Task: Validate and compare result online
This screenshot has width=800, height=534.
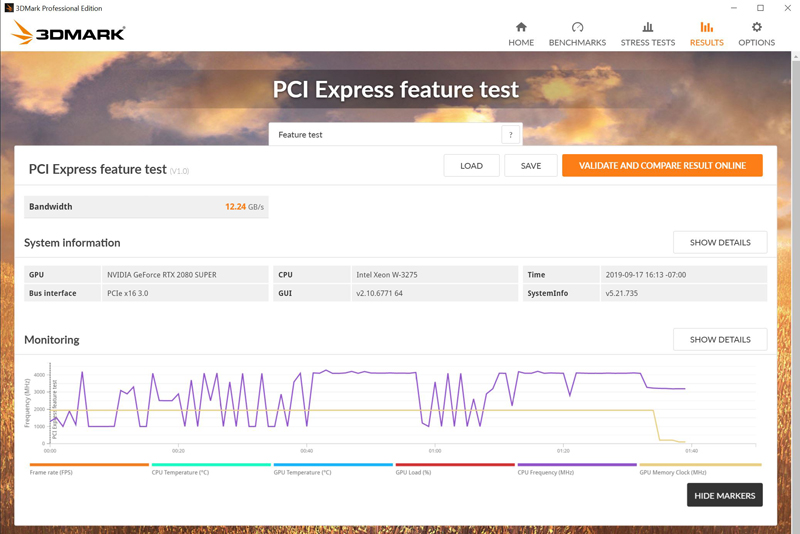Action: pos(662,166)
